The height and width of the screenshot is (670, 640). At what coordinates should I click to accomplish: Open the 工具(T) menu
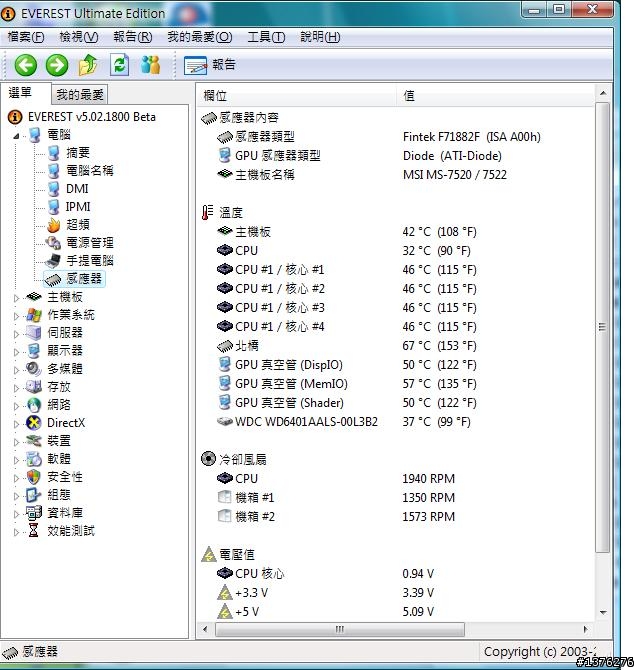tap(266, 37)
